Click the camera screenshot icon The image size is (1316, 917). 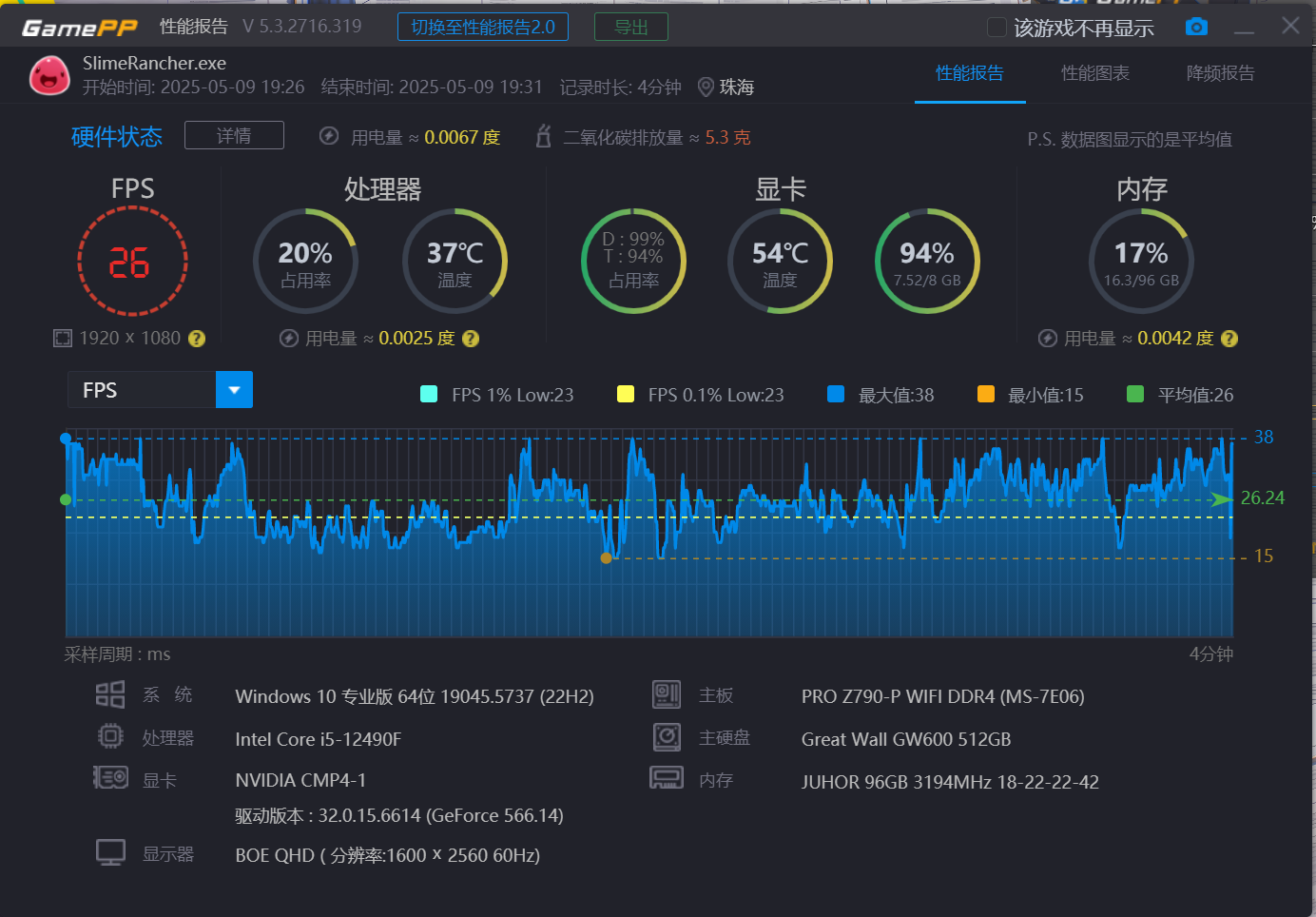pyautogui.click(x=1196, y=27)
